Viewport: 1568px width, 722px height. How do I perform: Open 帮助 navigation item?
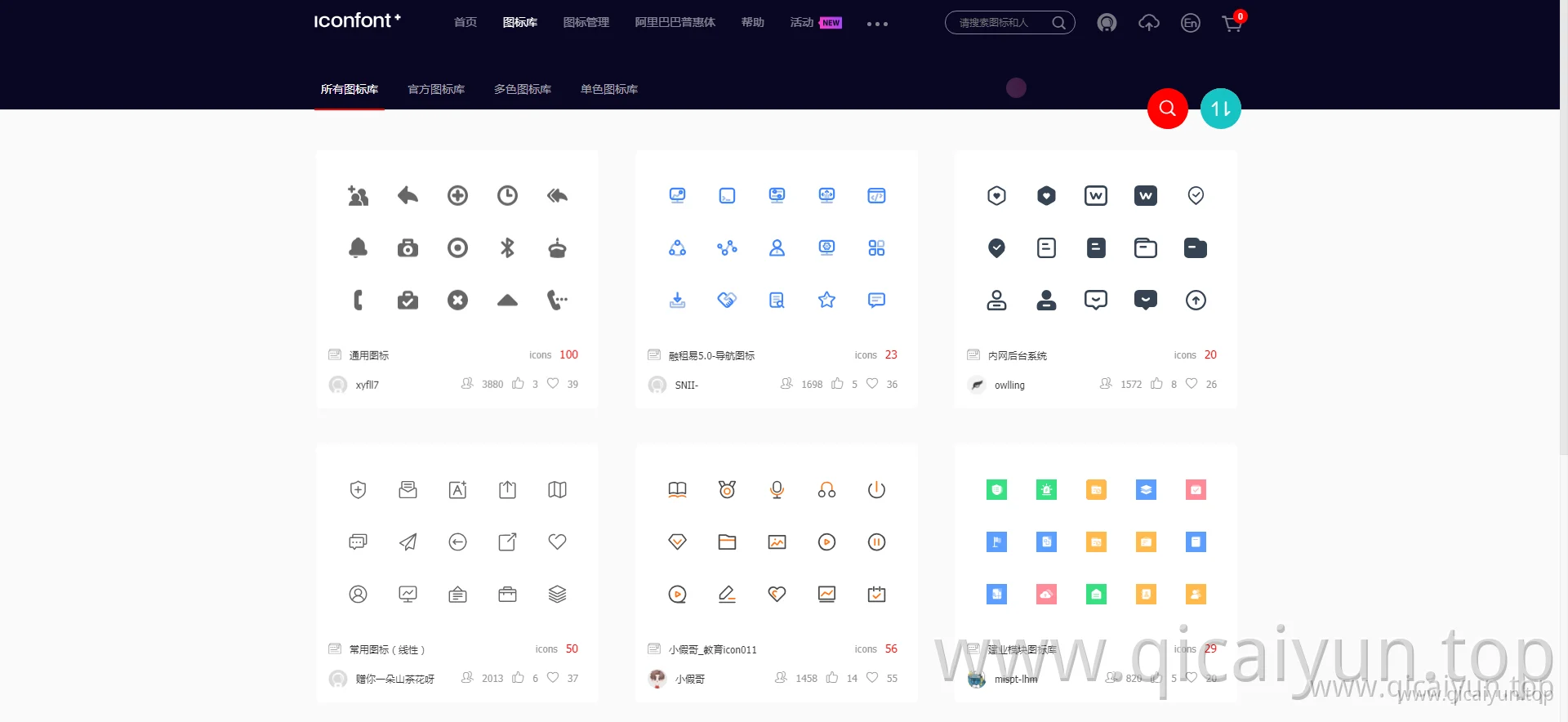point(753,23)
